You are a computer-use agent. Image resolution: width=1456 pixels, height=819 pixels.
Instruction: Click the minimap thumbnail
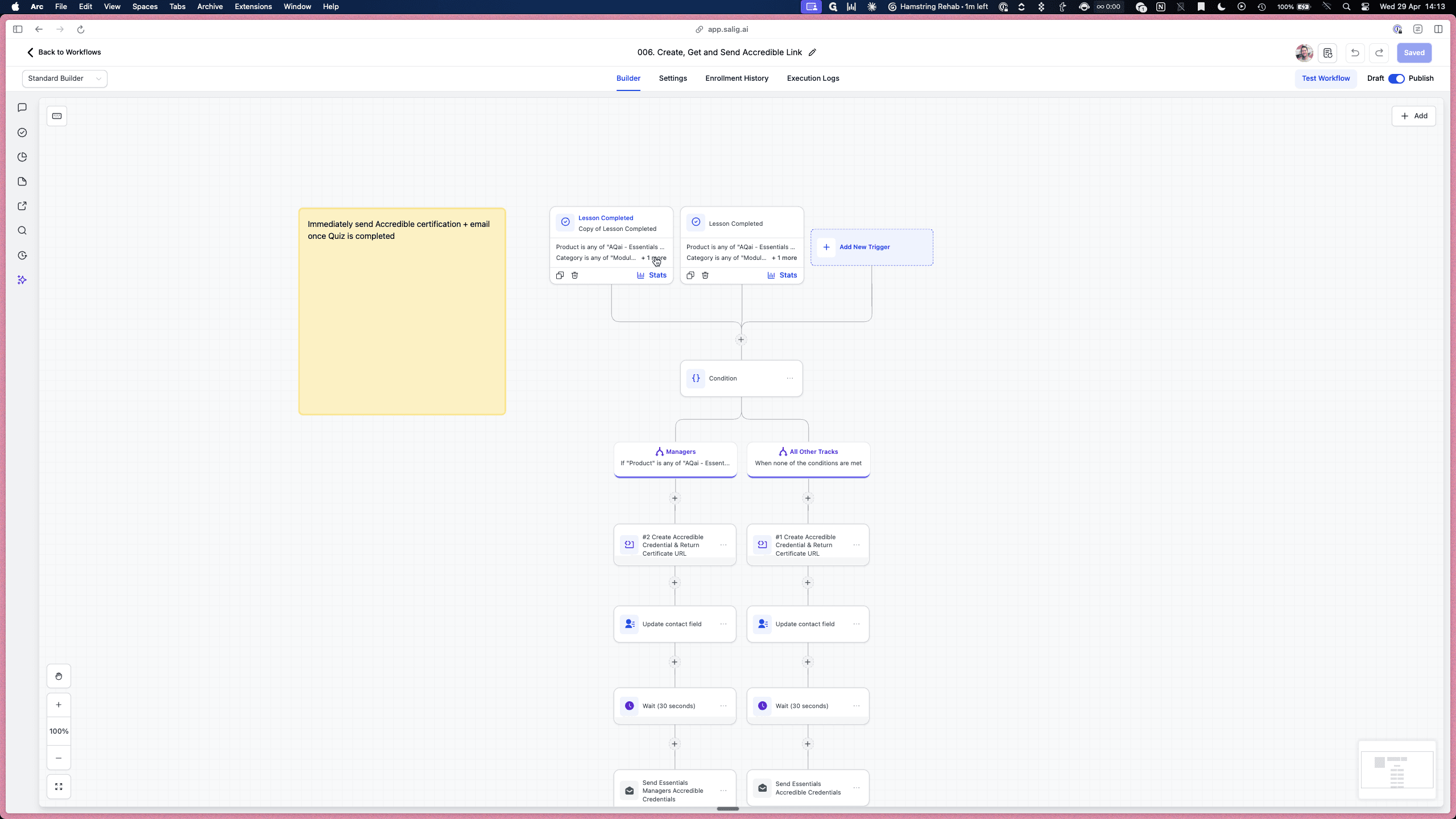[1397, 770]
